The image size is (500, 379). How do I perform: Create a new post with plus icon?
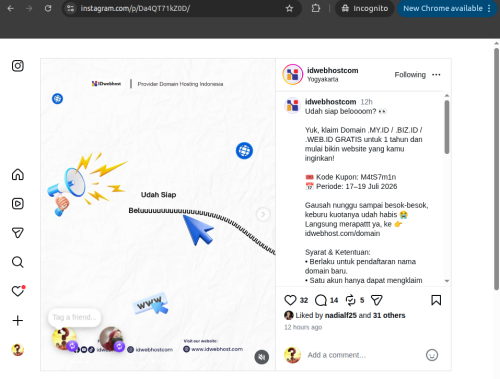click(18, 321)
